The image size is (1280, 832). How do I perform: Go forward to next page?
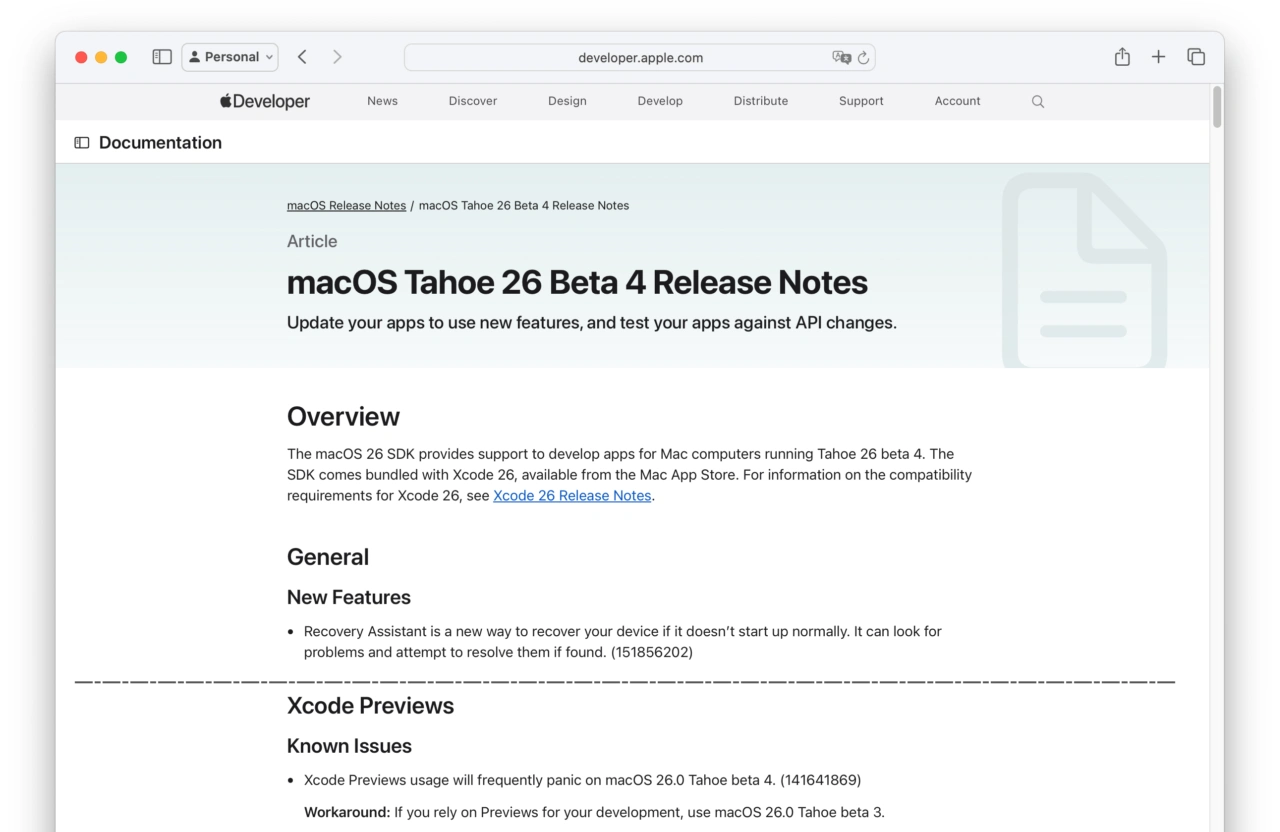337,57
